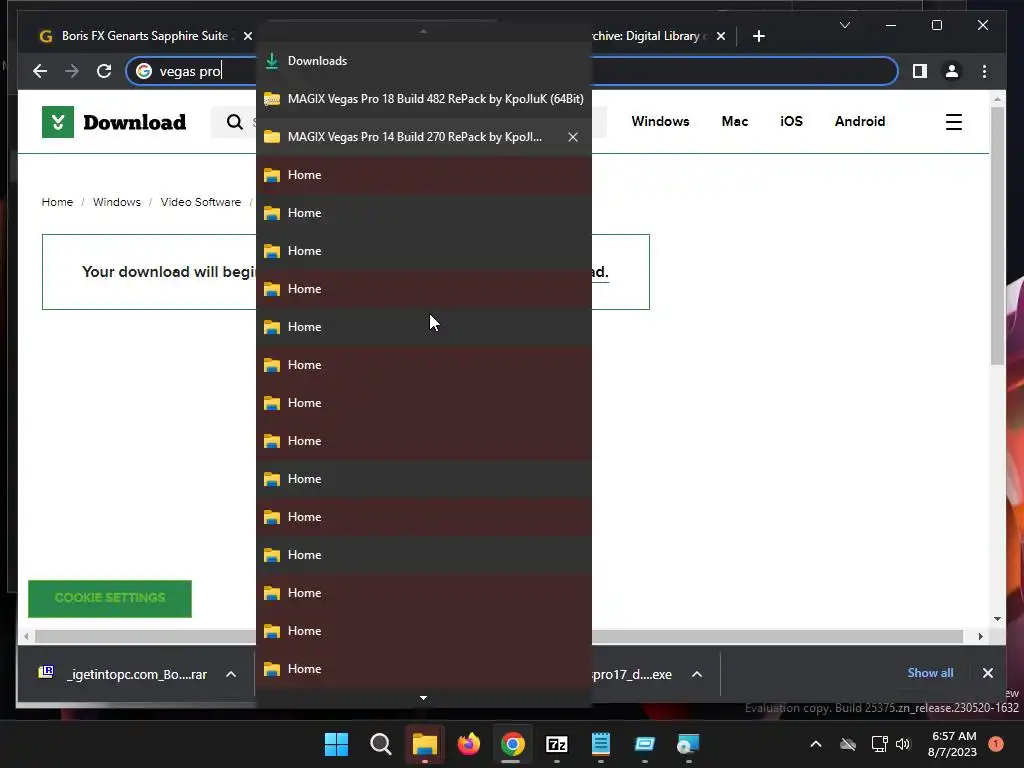This screenshot has width=1024, height=768.
Task: Open the Mac category link
Action: [735, 121]
